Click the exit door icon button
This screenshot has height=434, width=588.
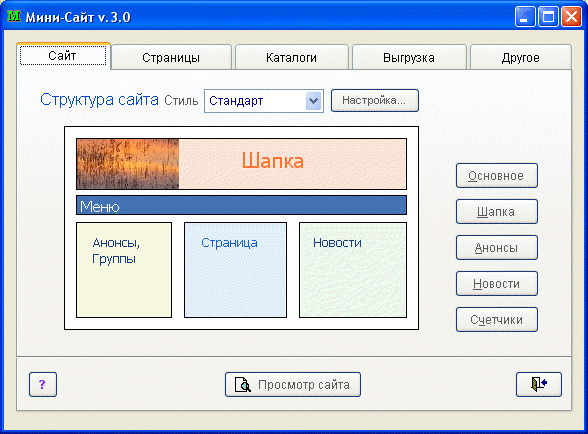pos(538,384)
